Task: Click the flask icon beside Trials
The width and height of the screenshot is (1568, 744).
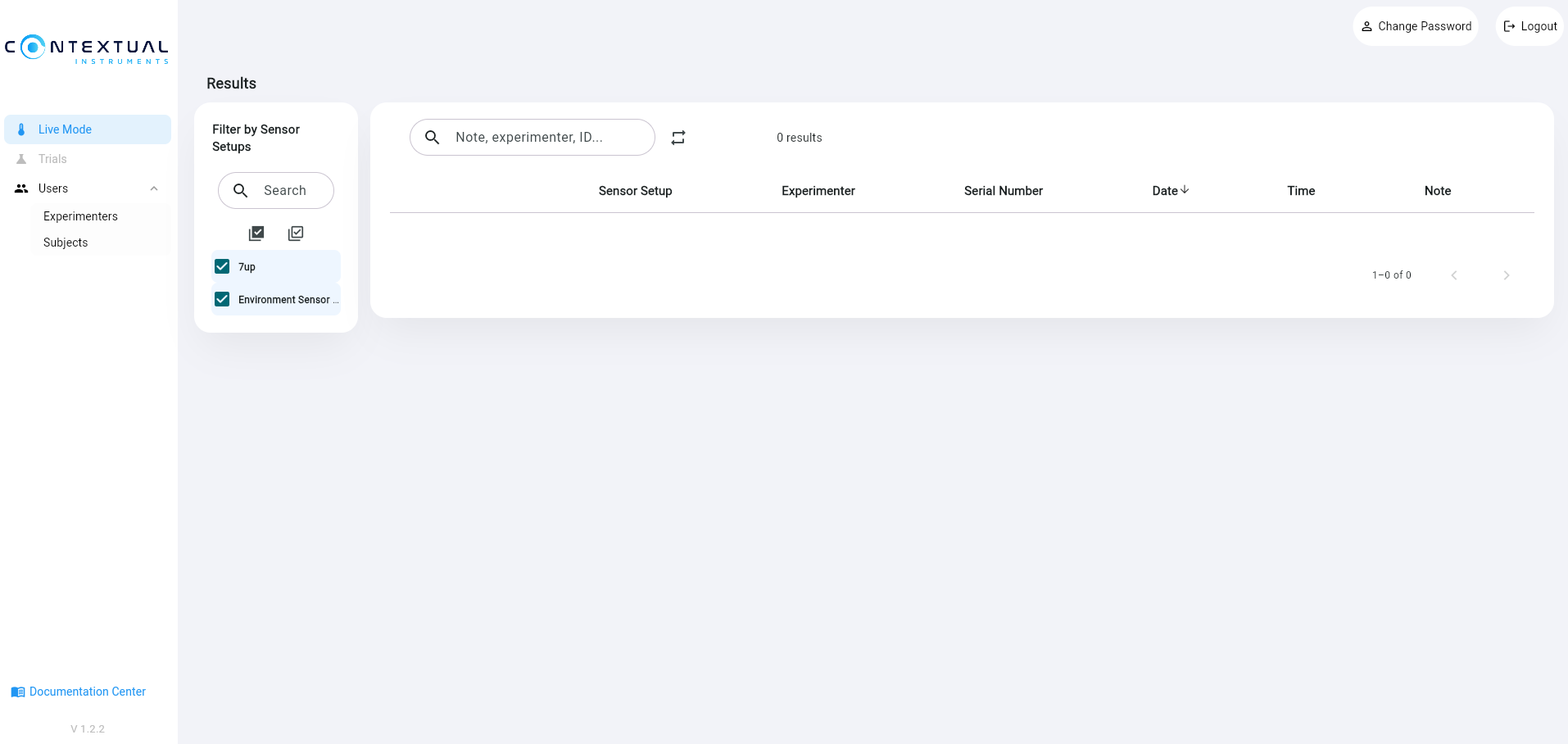Action: [x=21, y=159]
